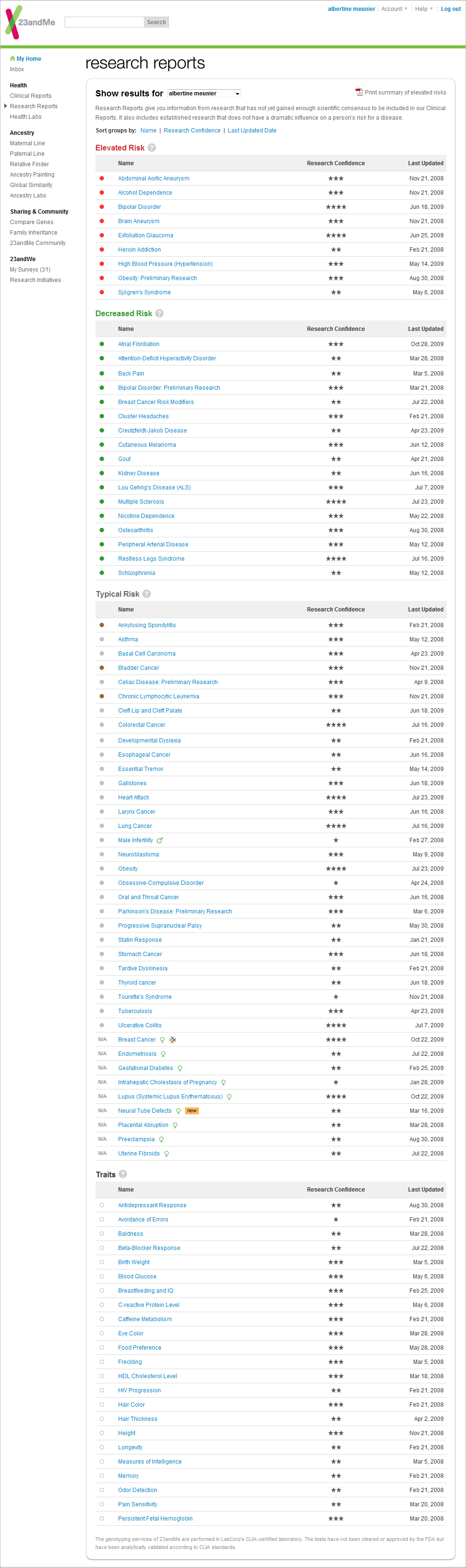
Task: Click the albertine meunier username link
Action: tap(352, 9)
